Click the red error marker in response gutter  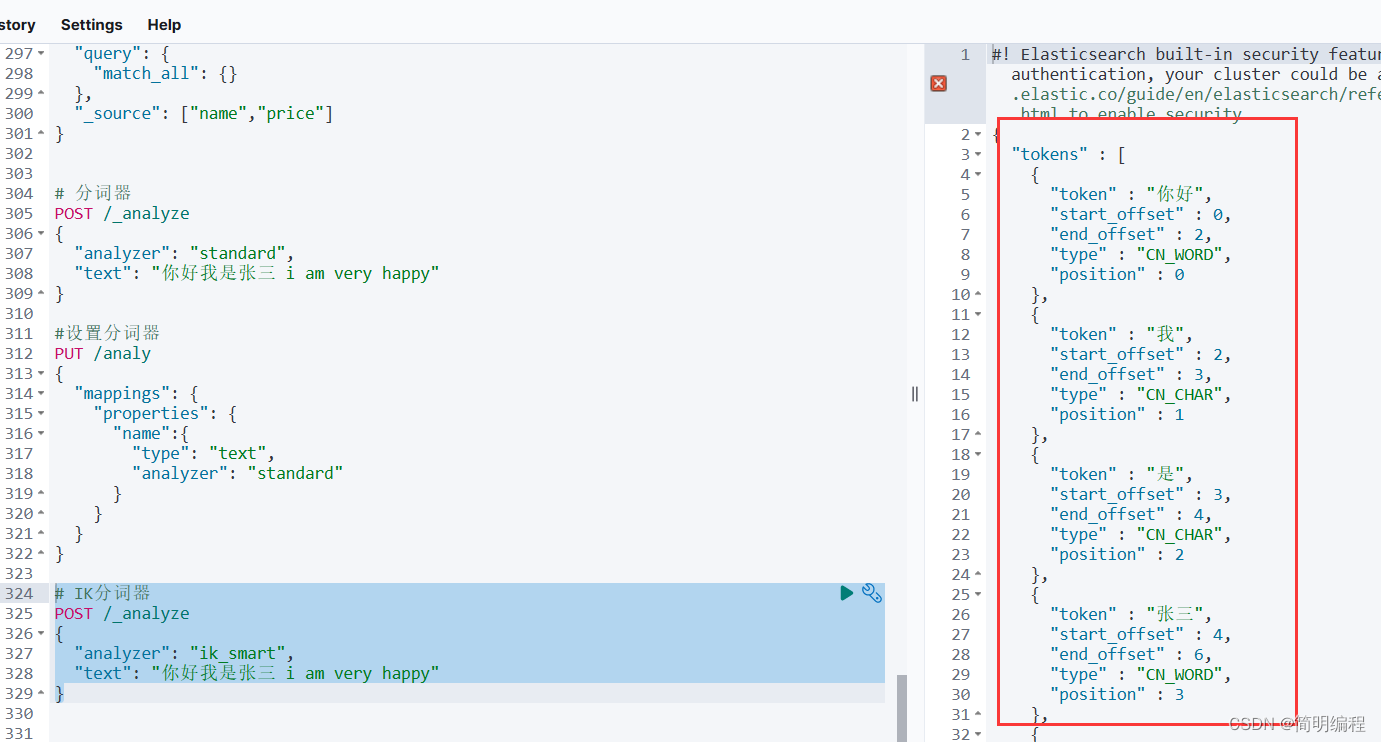coord(938,83)
